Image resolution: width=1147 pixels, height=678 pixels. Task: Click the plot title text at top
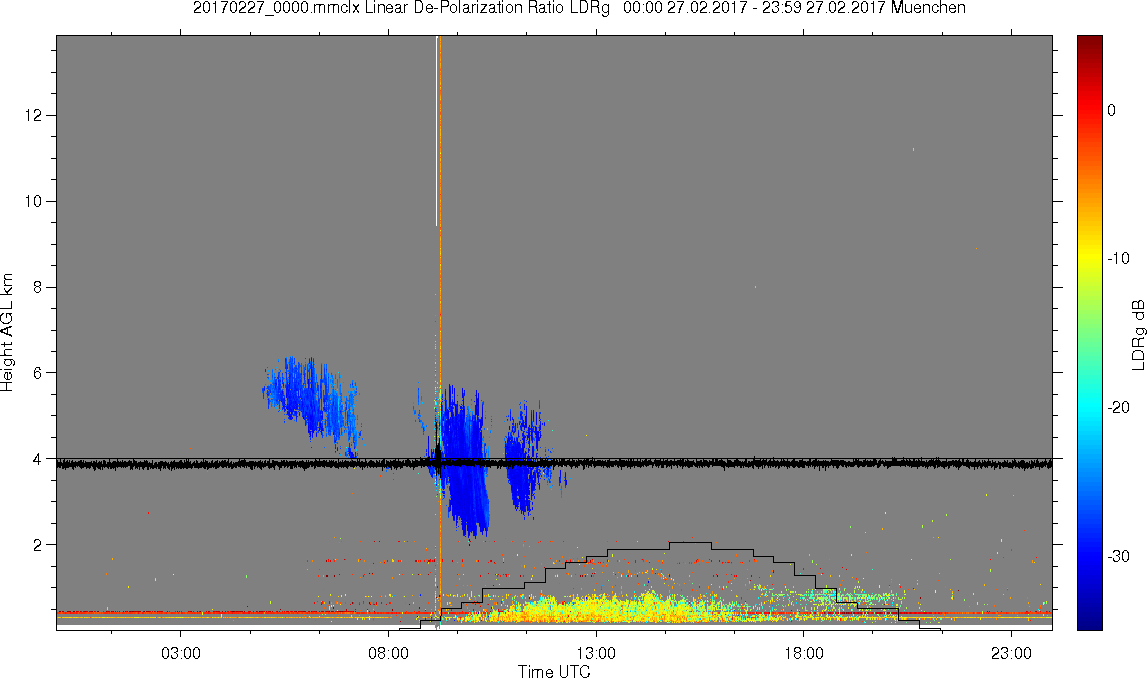579,8
